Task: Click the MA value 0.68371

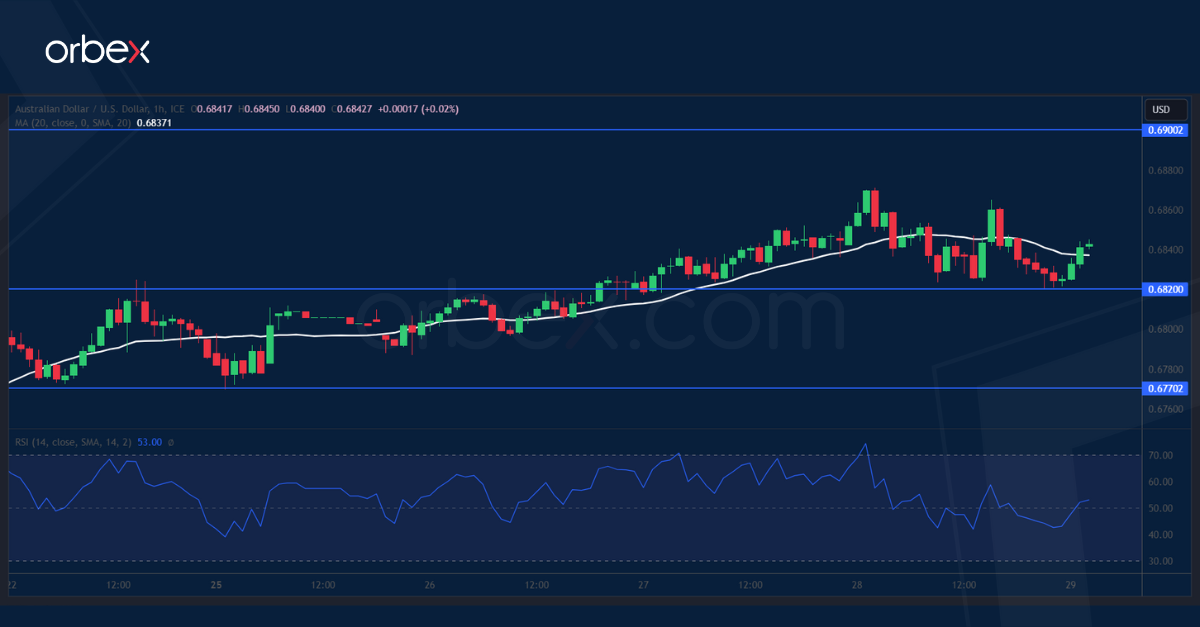Action: coord(157,122)
